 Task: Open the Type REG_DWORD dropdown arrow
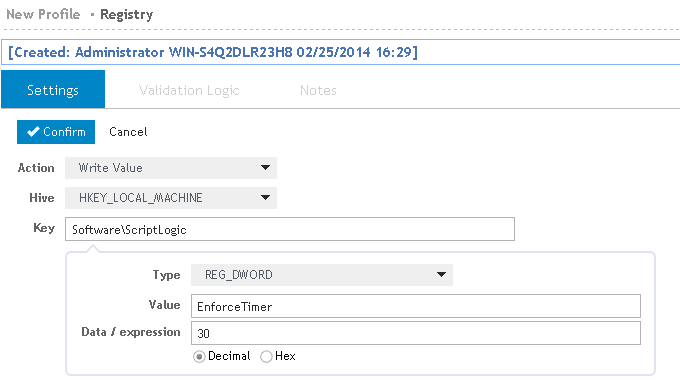[x=441, y=275]
